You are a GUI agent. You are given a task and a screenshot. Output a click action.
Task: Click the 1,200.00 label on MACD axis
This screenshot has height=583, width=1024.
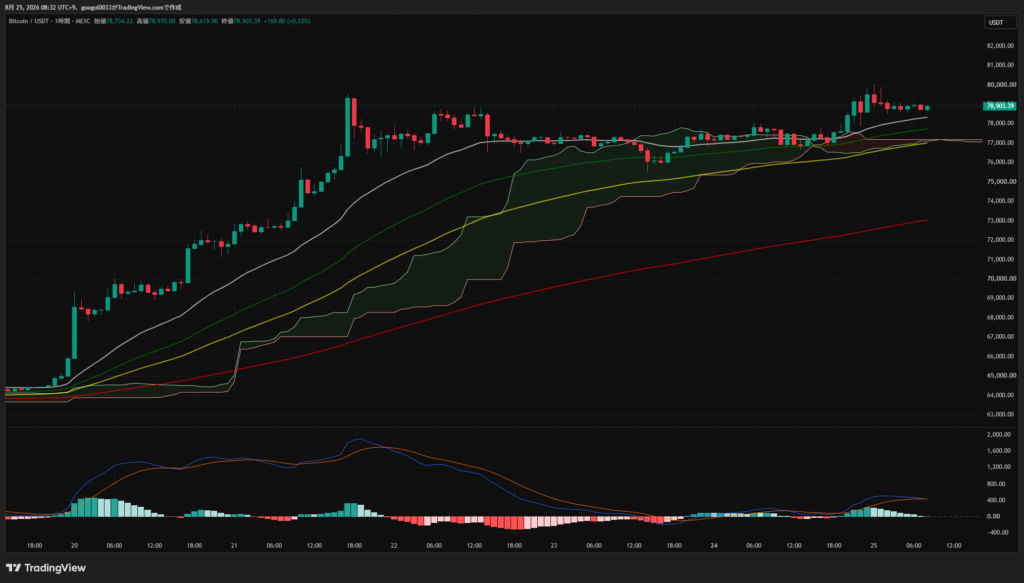[x=999, y=467]
